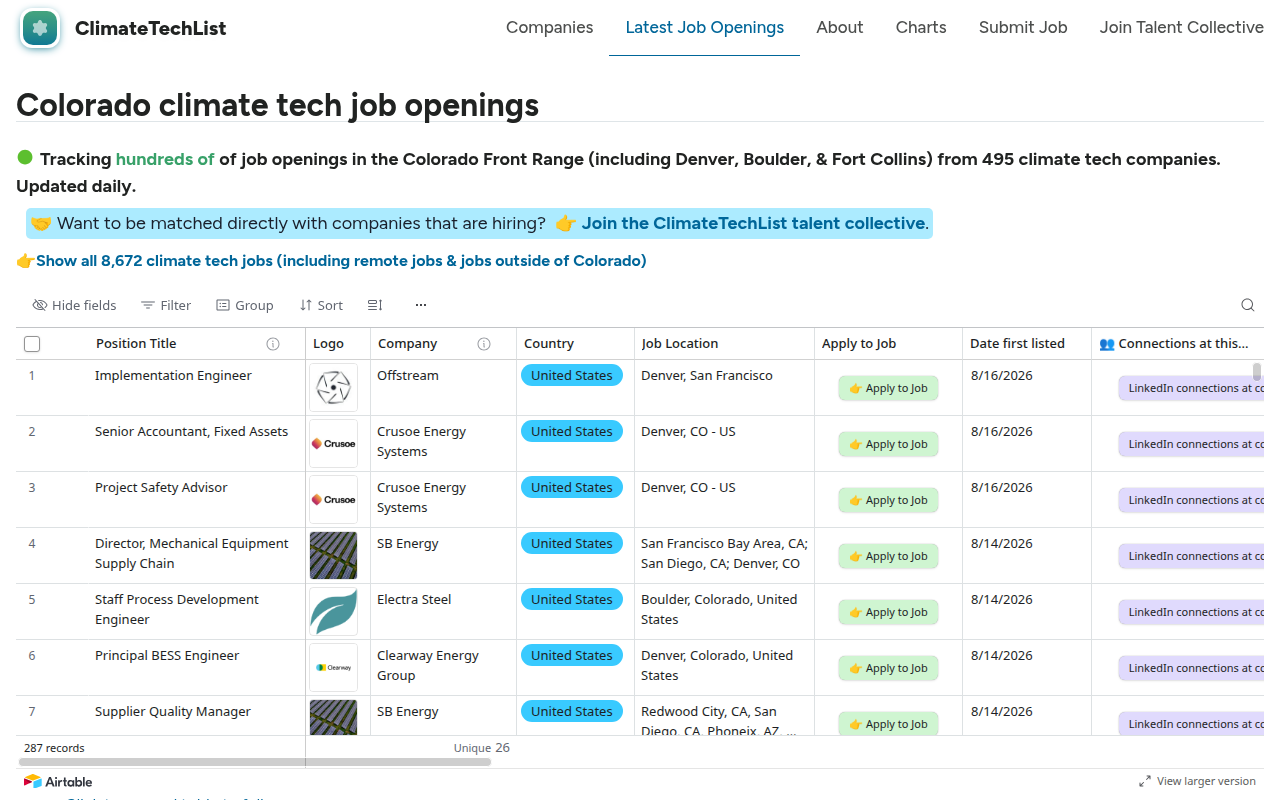Click the Company column info icon
The width and height of the screenshot is (1280, 800).
pos(484,344)
